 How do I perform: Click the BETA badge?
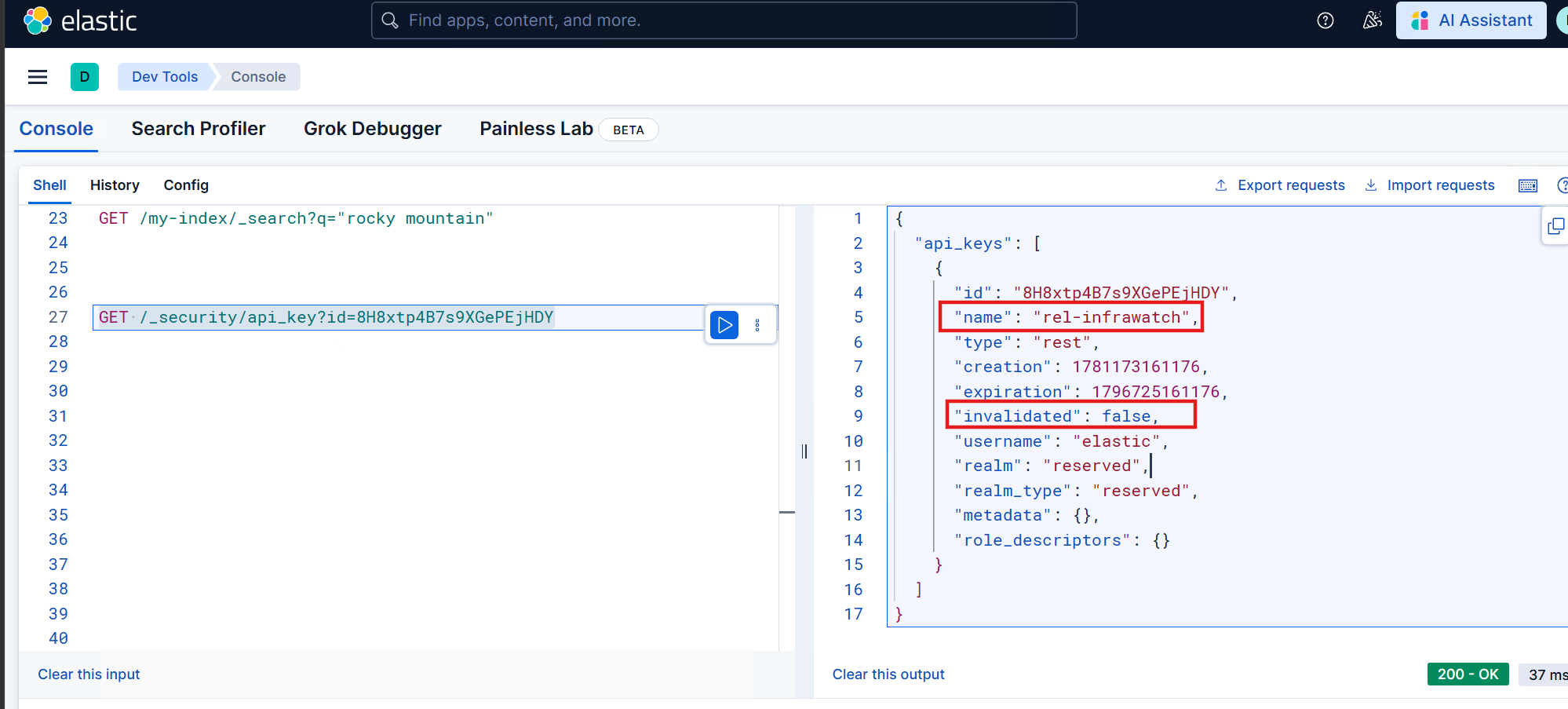pyautogui.click(x=629, y=130)
